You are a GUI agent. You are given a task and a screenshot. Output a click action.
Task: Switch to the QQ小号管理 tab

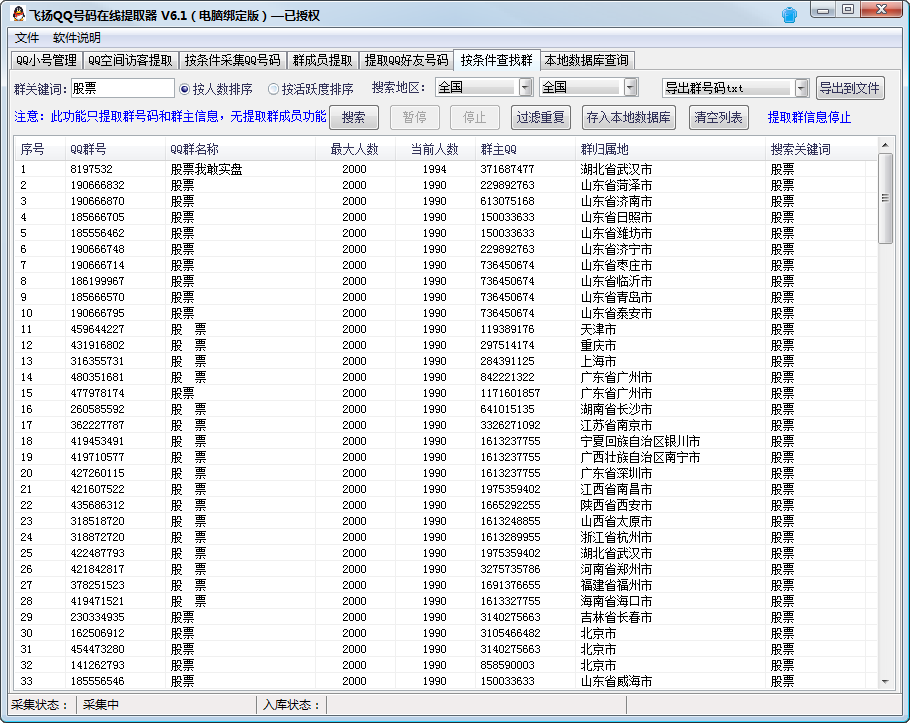point(46,60)
